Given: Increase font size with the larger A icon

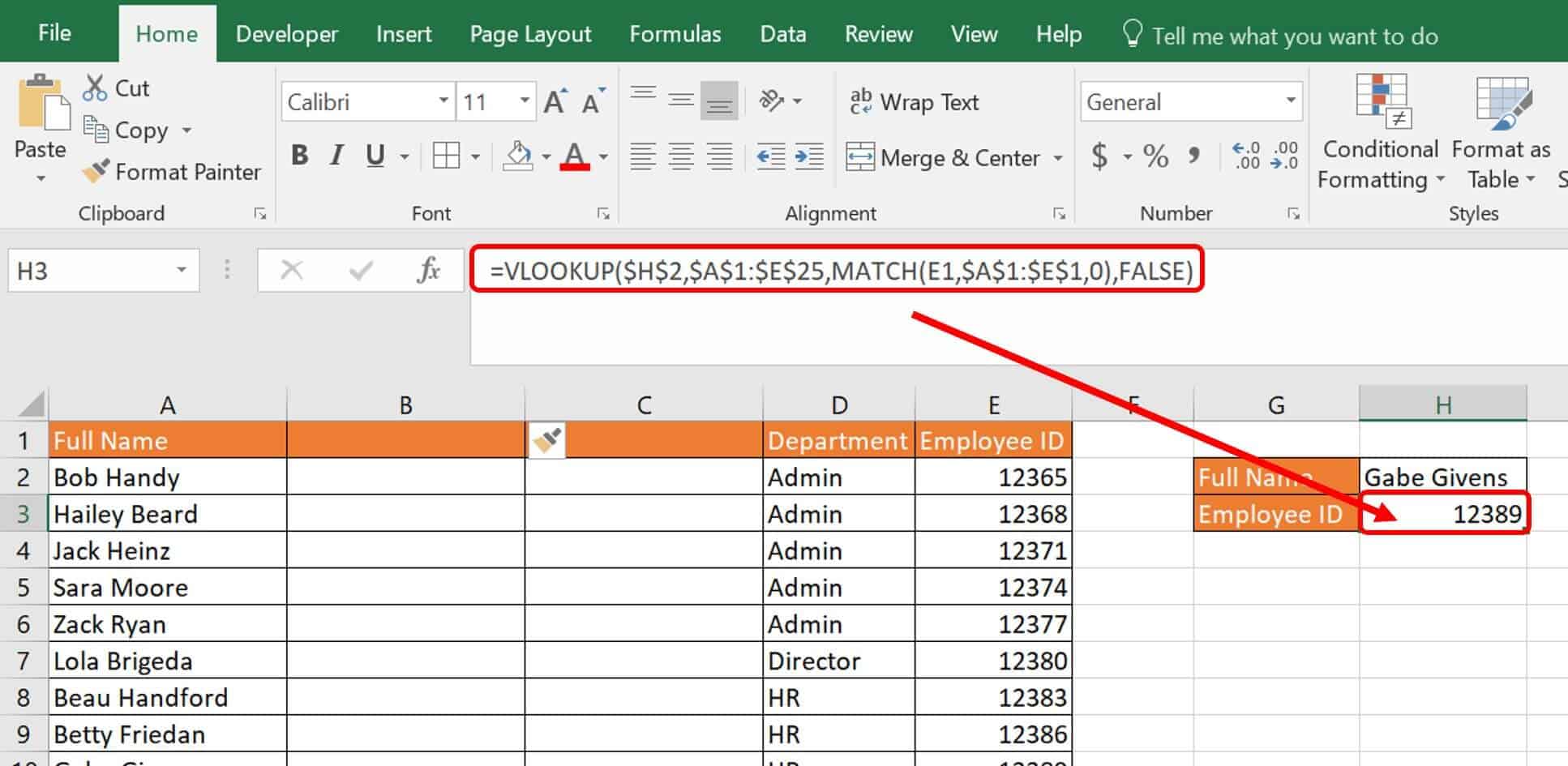Looking at the screenshot, I should pyautogui.click(x=555, y=102).
